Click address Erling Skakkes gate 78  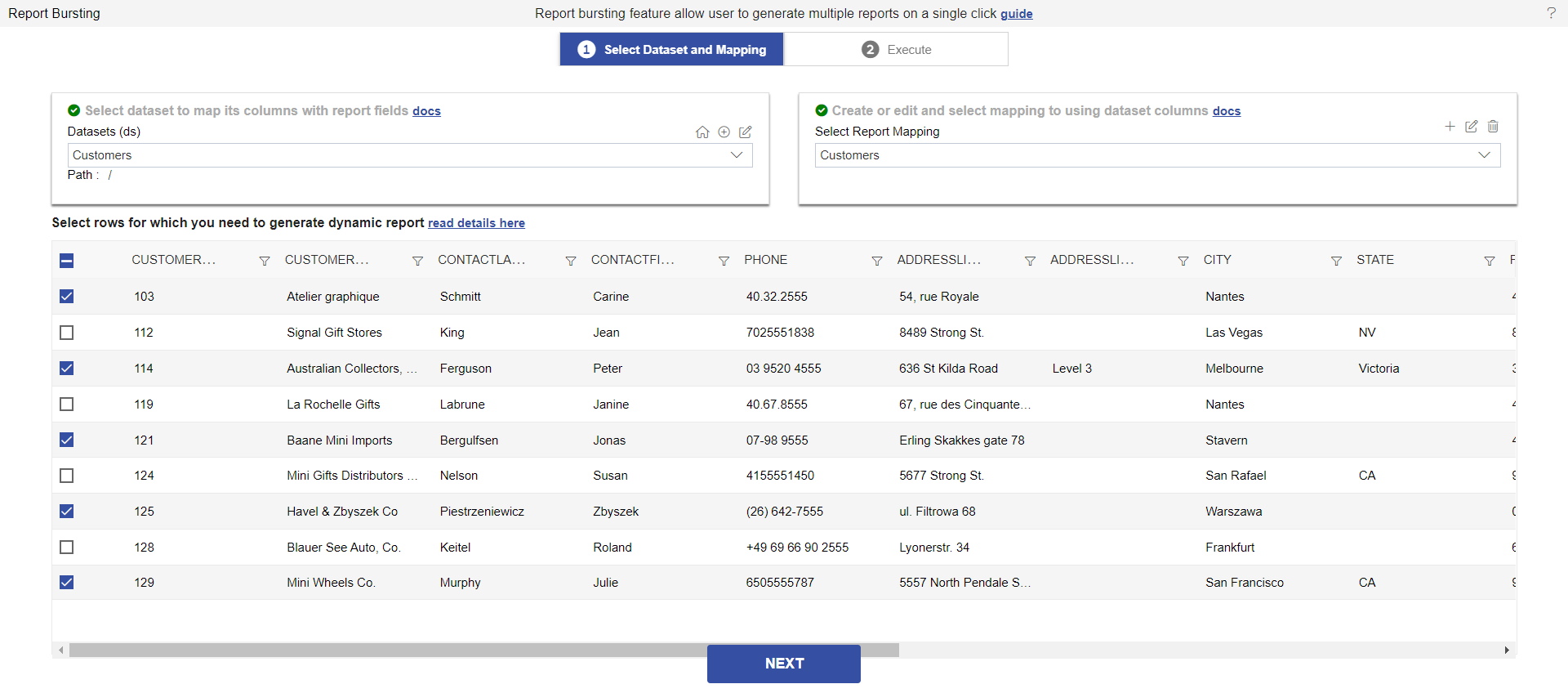coord(962,440)
